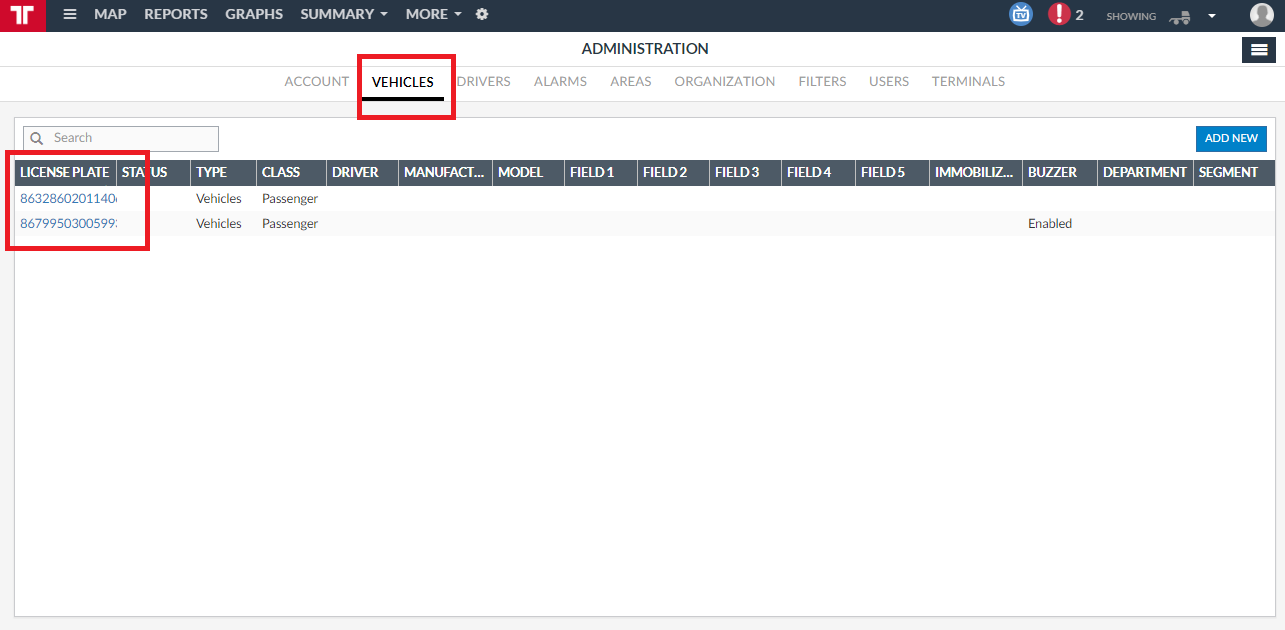The width and height of the screenshot is (1285, 630).
Task: Open the showing dropdown caret
Action: click(1212, 16)
